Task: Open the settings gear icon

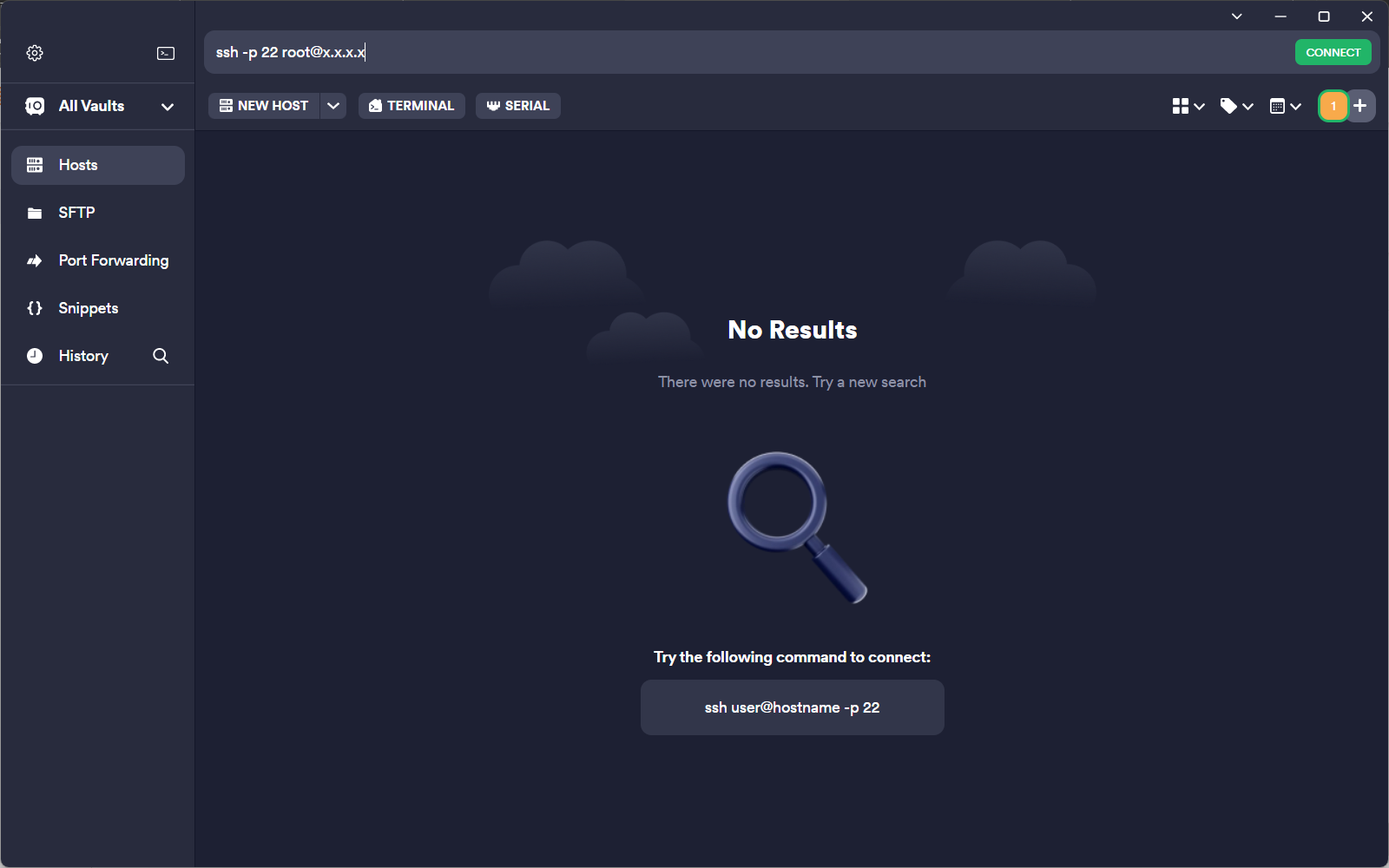Action: tap(35, 53)
